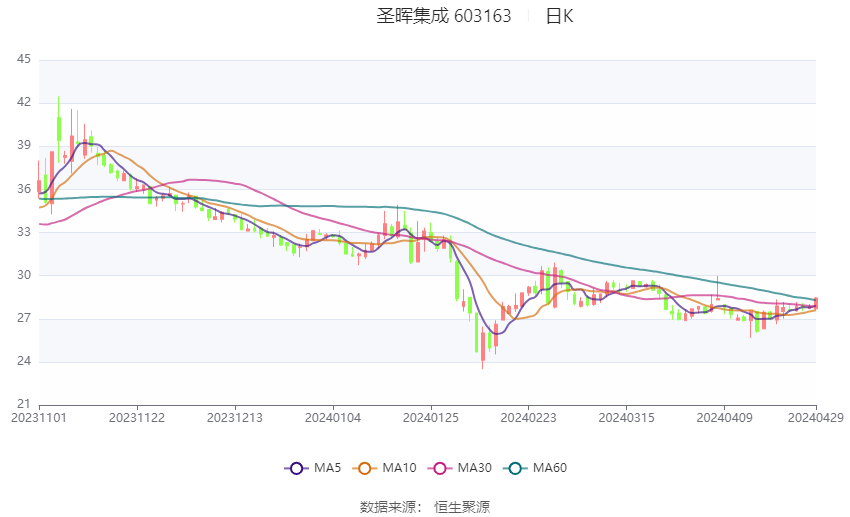Click the MA10 orange circle legend marker
Viewport: 850px width, 517px height.
point(365,468)
